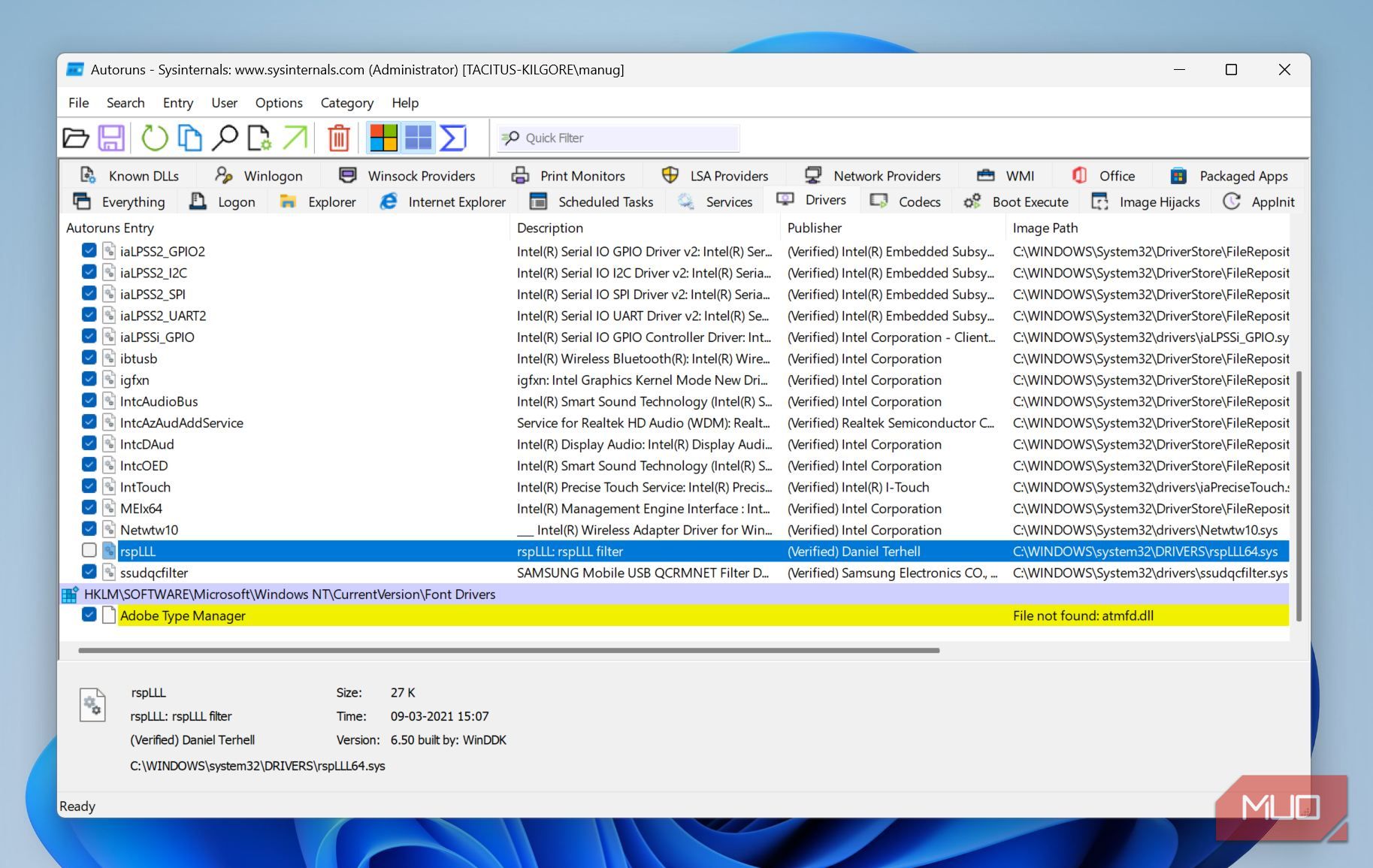
Task: Switch to the Winsock Providers tab
Action: (407, 176)
